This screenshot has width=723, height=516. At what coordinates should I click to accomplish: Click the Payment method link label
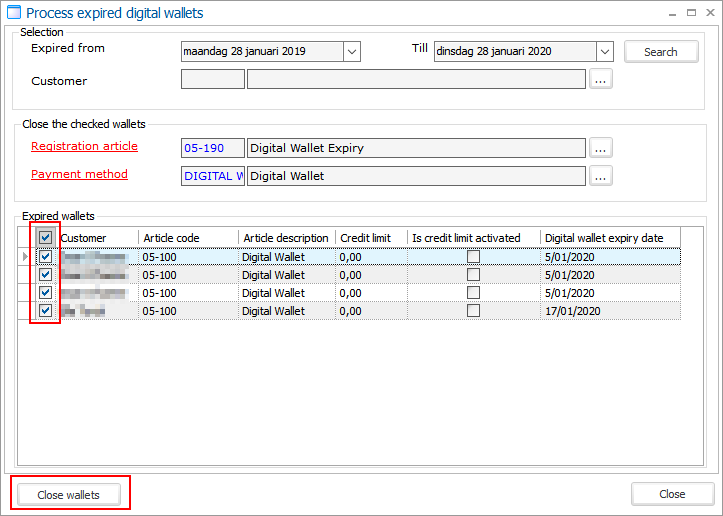(x=79, y=175)
